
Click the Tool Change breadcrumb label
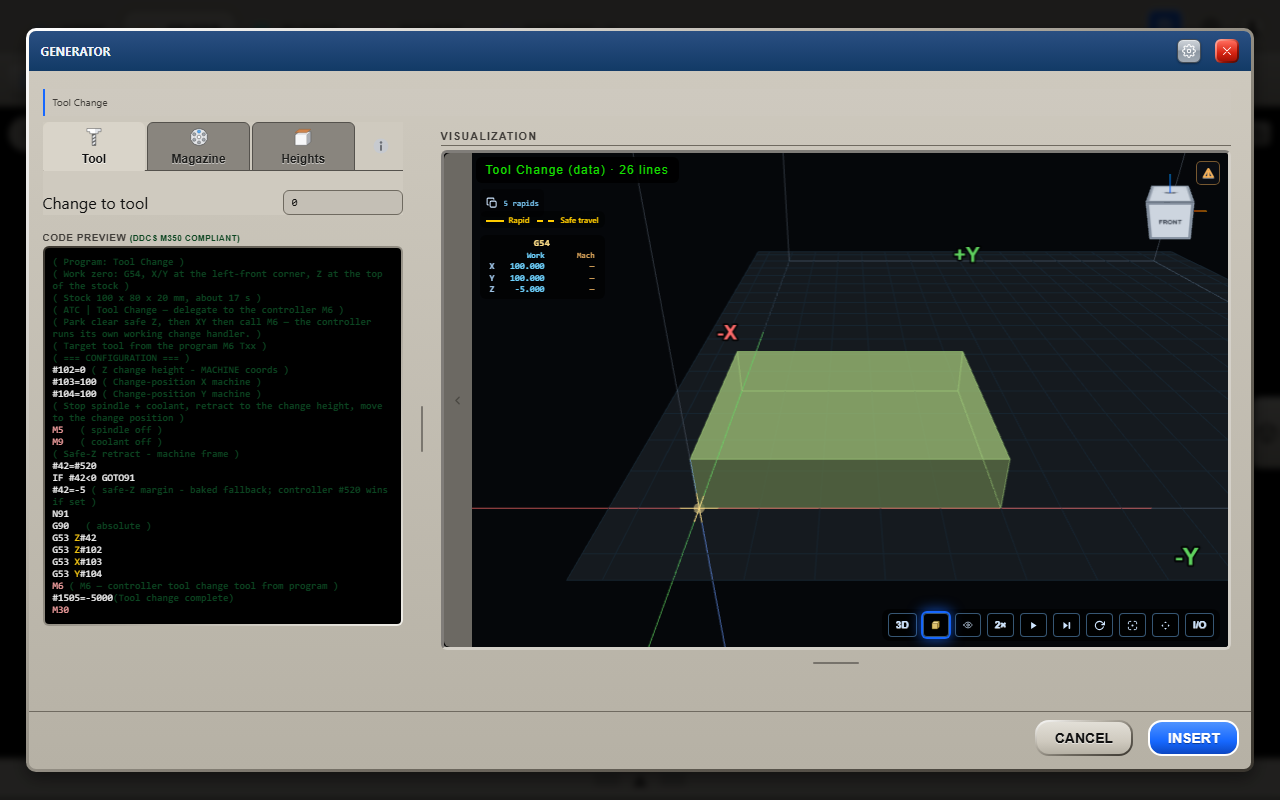(x=80, y=103)
